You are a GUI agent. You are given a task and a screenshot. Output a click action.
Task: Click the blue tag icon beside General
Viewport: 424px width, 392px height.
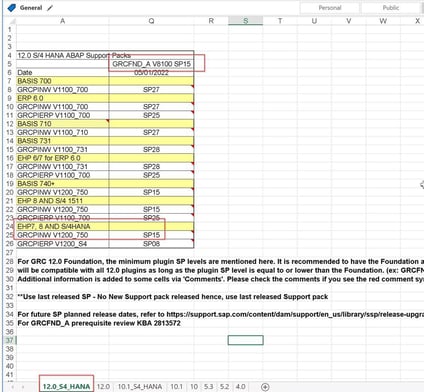coord(11,8)
